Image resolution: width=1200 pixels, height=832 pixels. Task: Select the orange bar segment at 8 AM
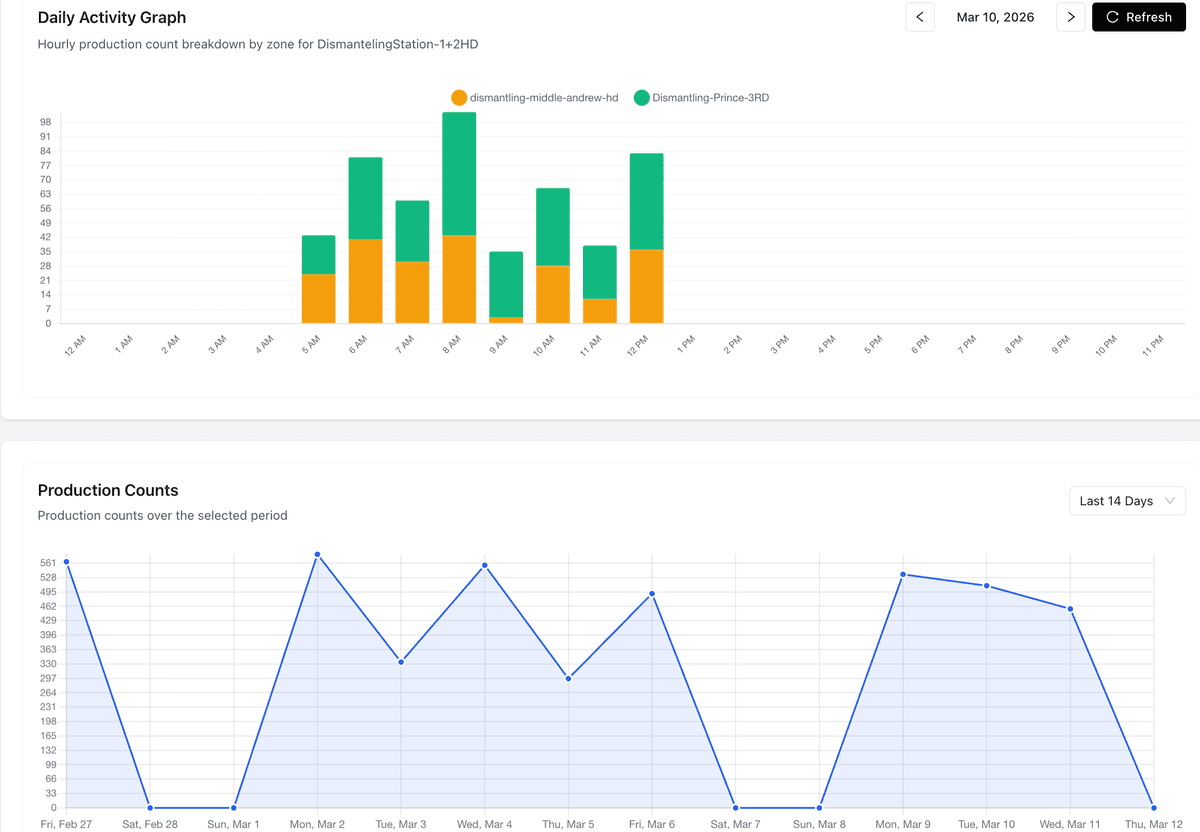point(458,280)
